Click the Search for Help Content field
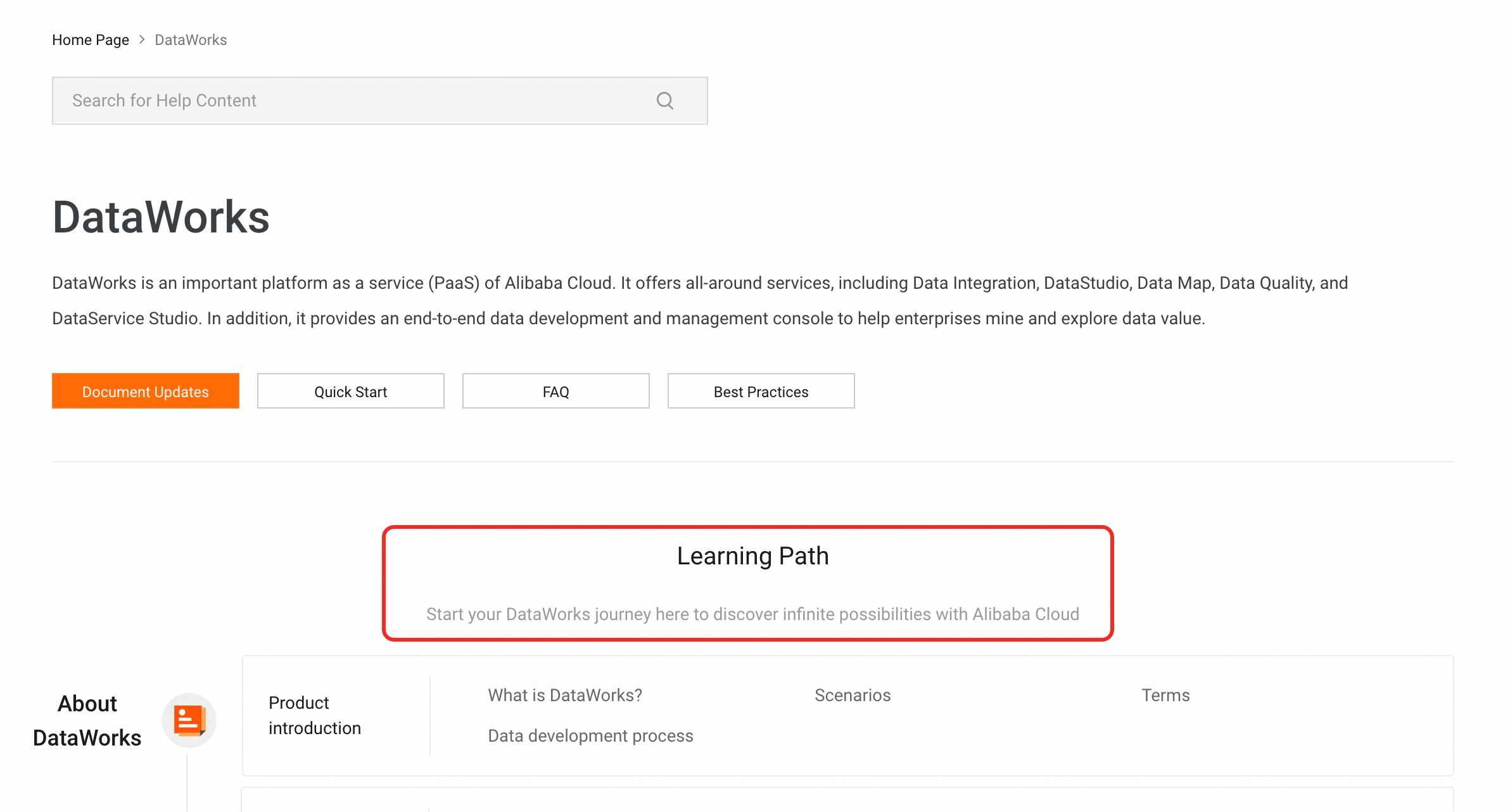This screenshot has height=812, width=1510. point(317,100)
